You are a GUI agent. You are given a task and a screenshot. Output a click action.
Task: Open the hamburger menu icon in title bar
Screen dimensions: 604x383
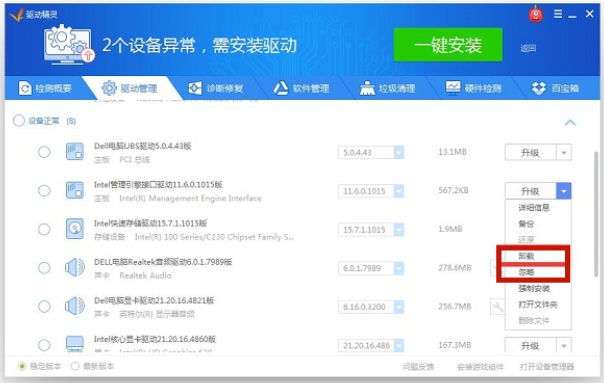[x=558, y=14]
